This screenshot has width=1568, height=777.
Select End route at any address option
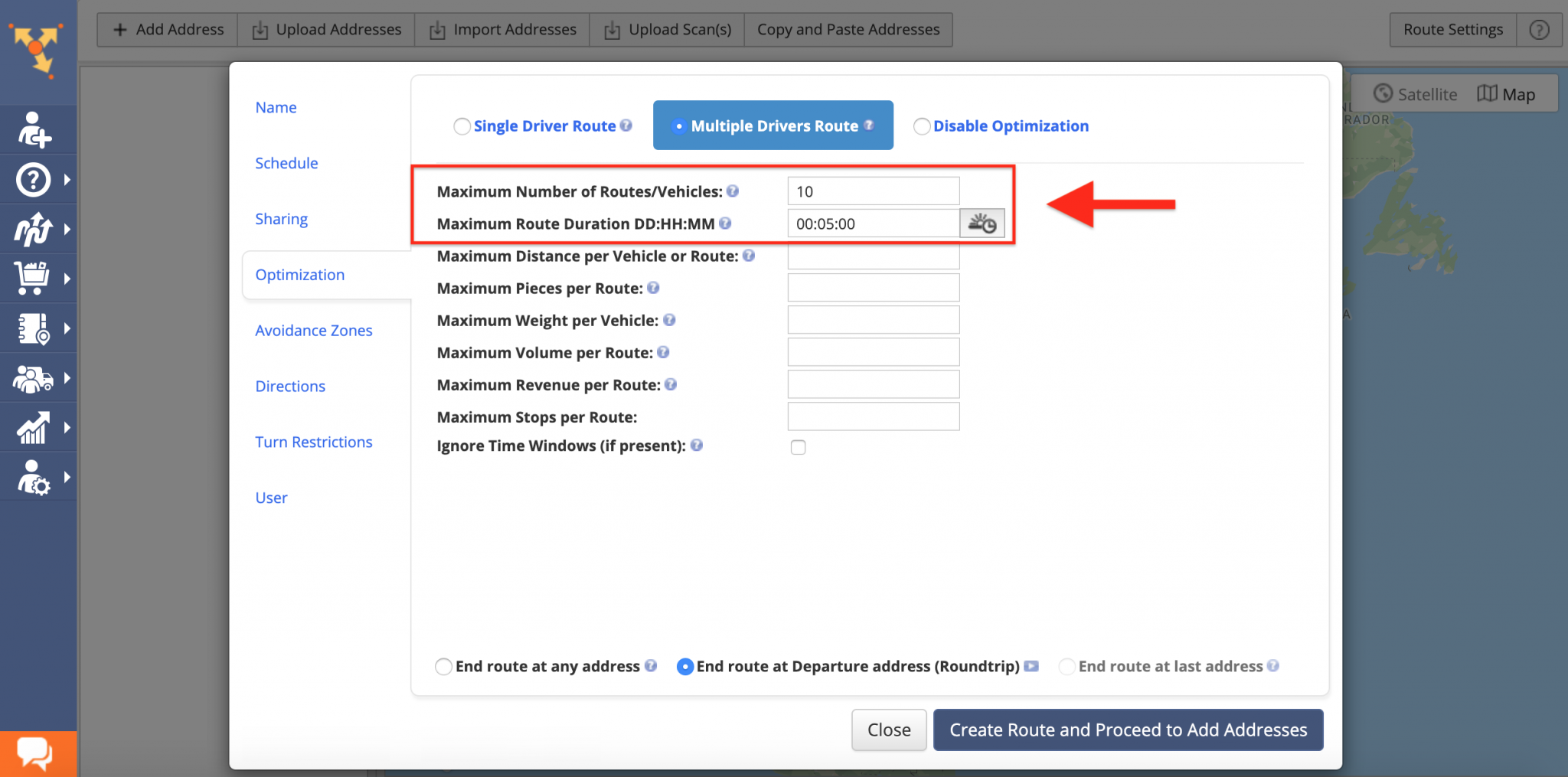coord(444,666)
